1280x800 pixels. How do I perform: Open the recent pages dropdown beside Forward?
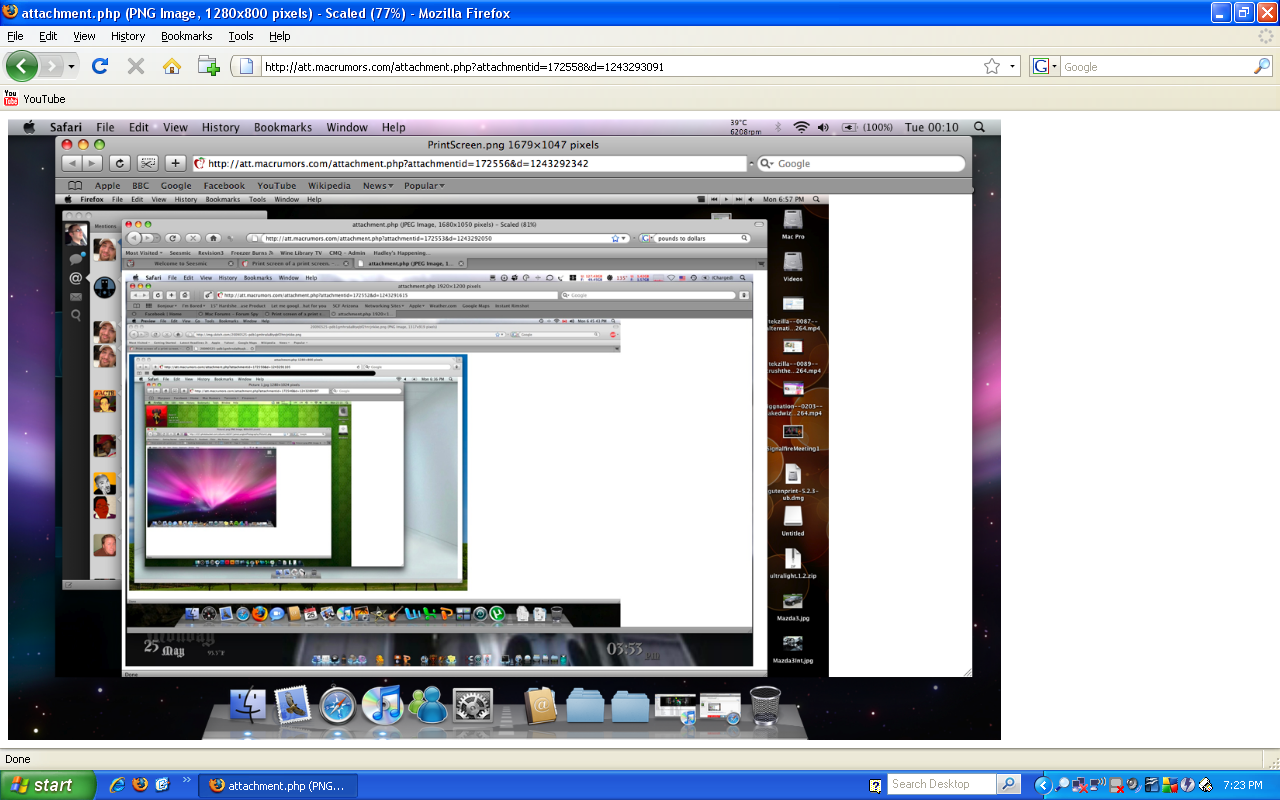click(71, 67)
